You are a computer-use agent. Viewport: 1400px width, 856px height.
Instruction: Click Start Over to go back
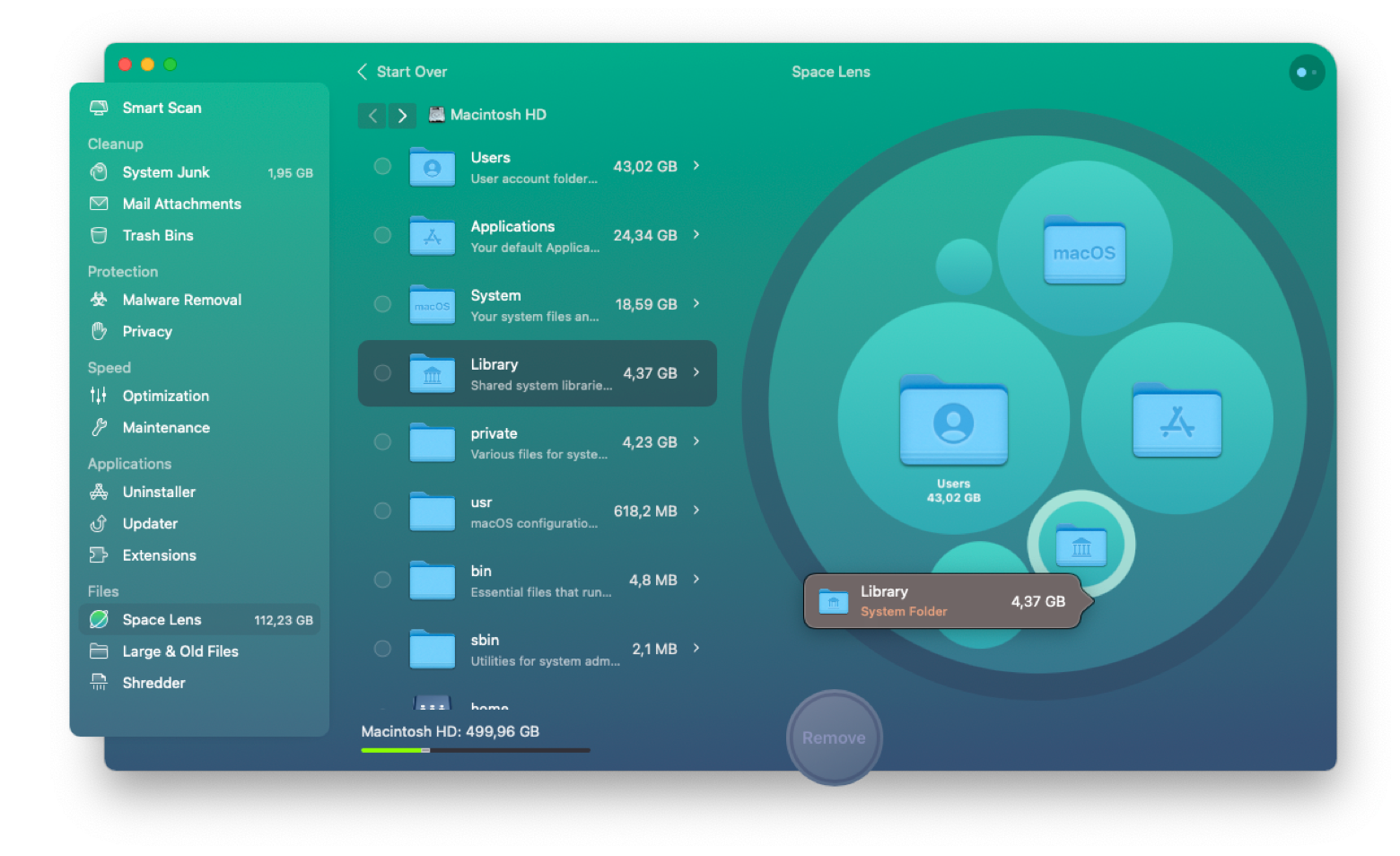coord(402,72)
